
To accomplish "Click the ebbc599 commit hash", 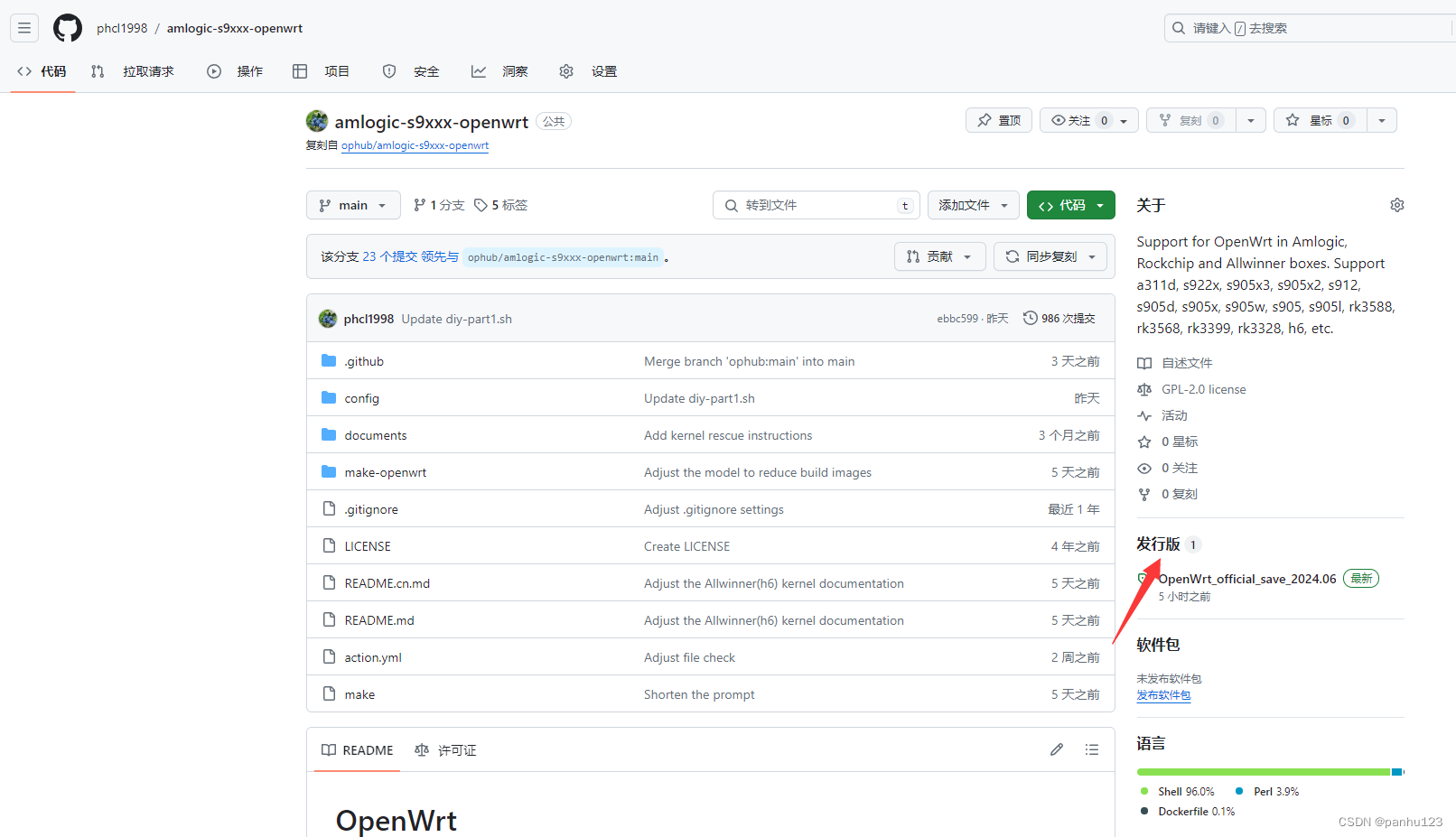I will point(957,319).
